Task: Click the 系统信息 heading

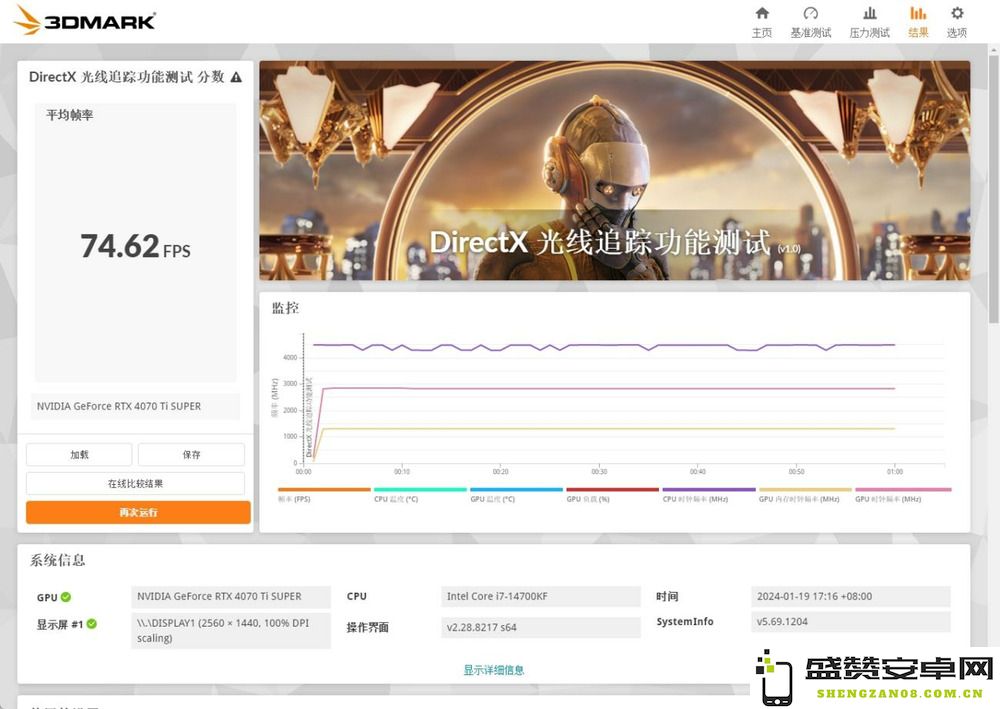Action: pos(57,560)
